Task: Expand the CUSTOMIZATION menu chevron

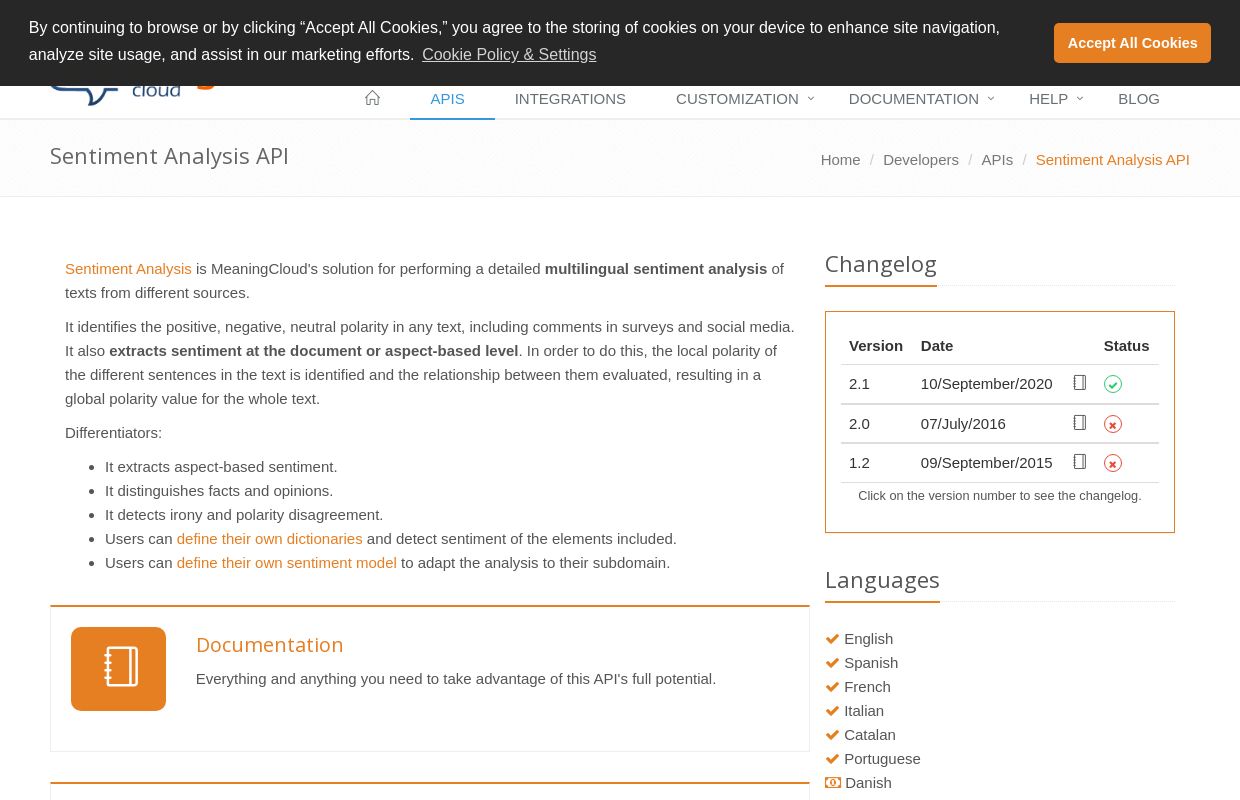Action: point(811,98)
